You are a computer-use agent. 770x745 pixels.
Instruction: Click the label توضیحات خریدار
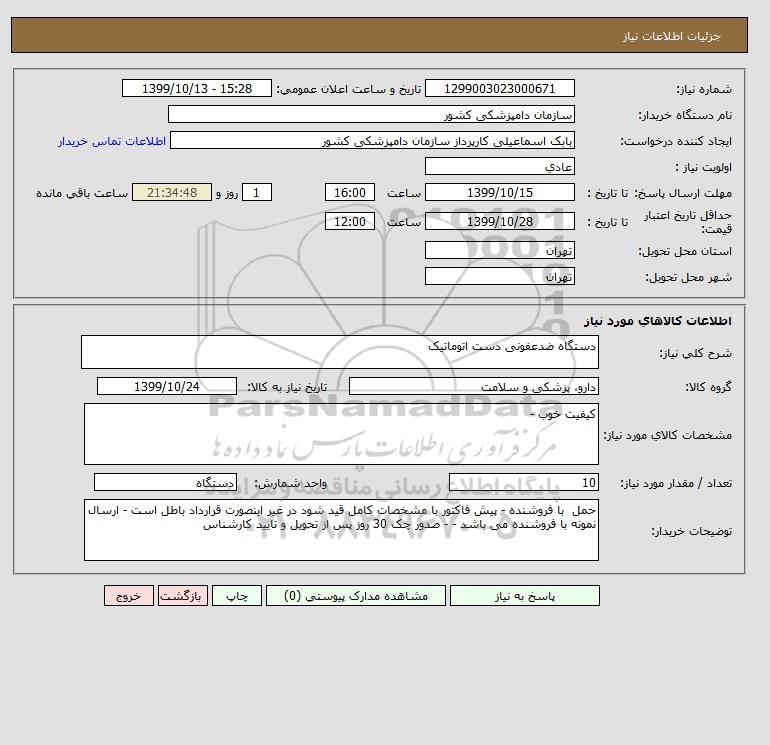(691, 531)
